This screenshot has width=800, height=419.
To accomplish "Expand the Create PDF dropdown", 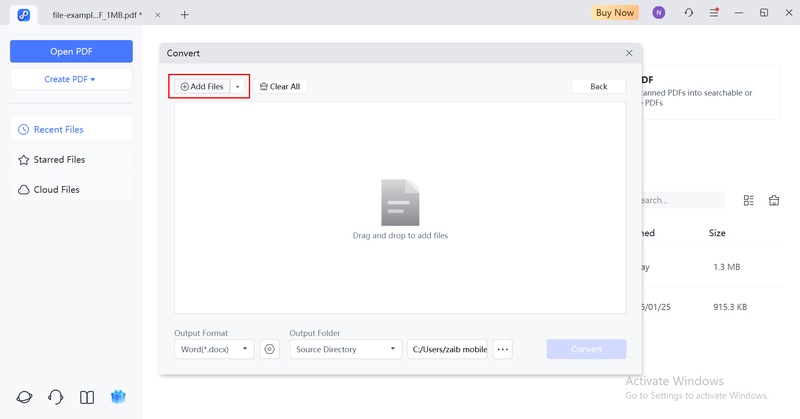I will tap(71, 79).
